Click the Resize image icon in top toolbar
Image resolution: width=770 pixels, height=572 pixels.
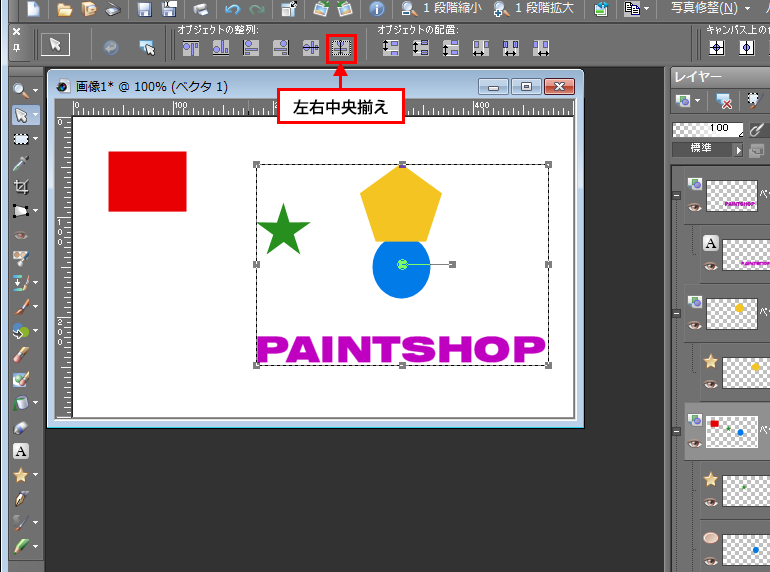(x=289, y=9)
